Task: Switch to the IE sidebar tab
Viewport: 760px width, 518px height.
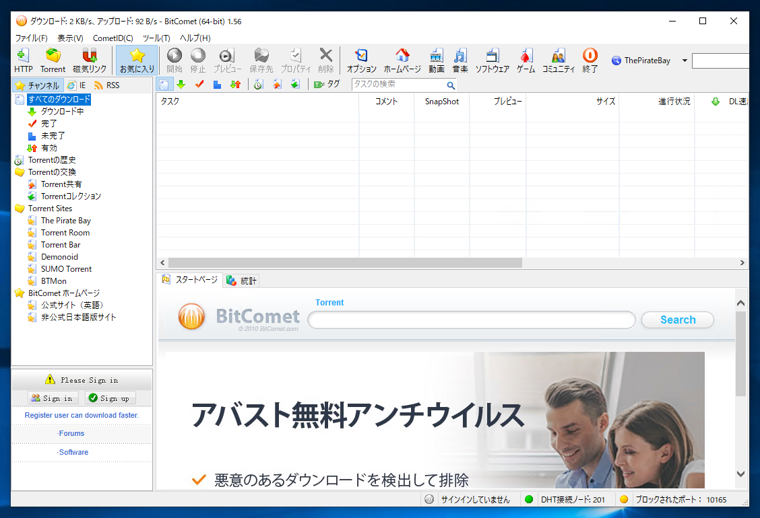Action: tap(77, 85)
